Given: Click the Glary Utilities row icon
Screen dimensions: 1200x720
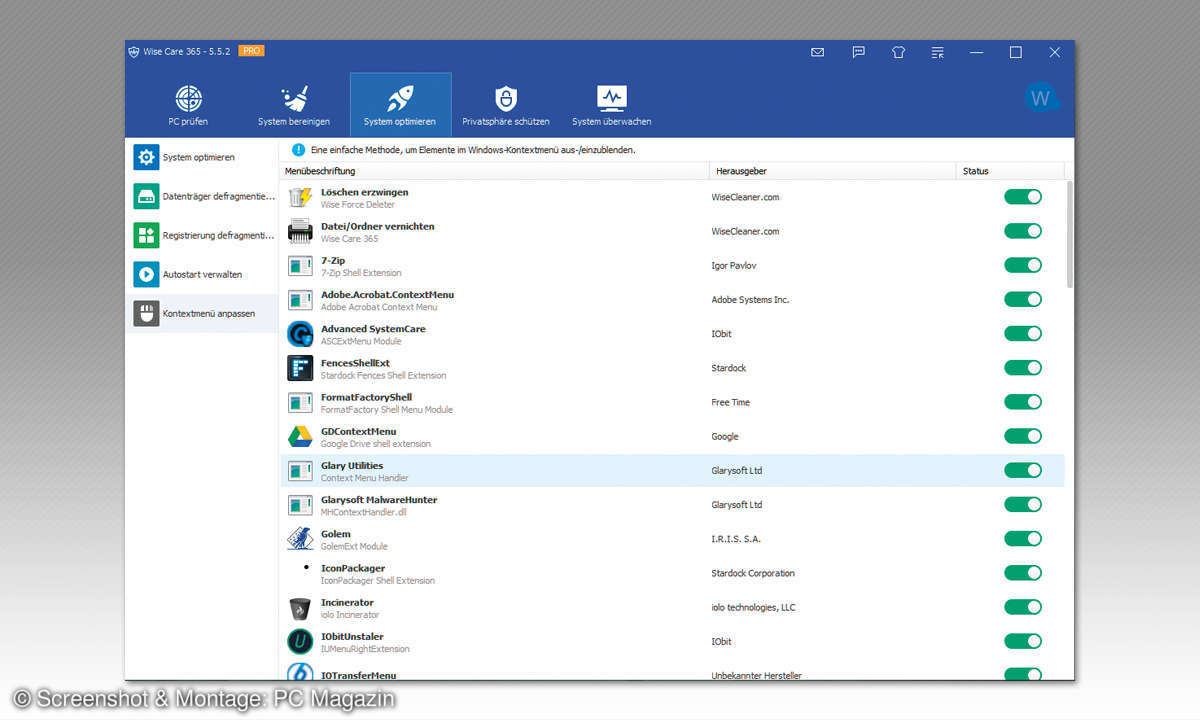Looking at the screenshot, I should (300, 470).
